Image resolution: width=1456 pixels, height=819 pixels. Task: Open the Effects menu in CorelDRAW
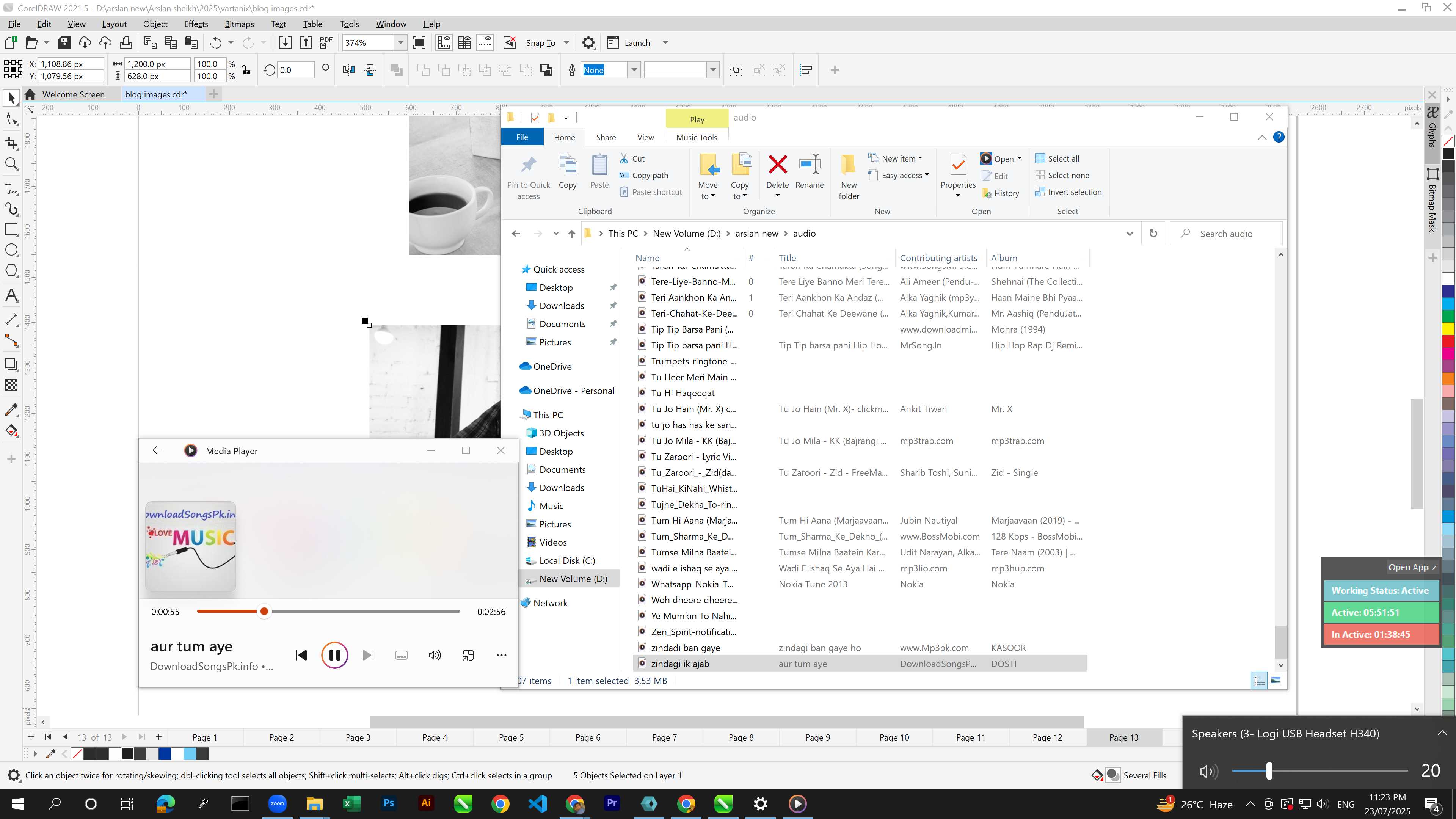(x=196, y=24)
